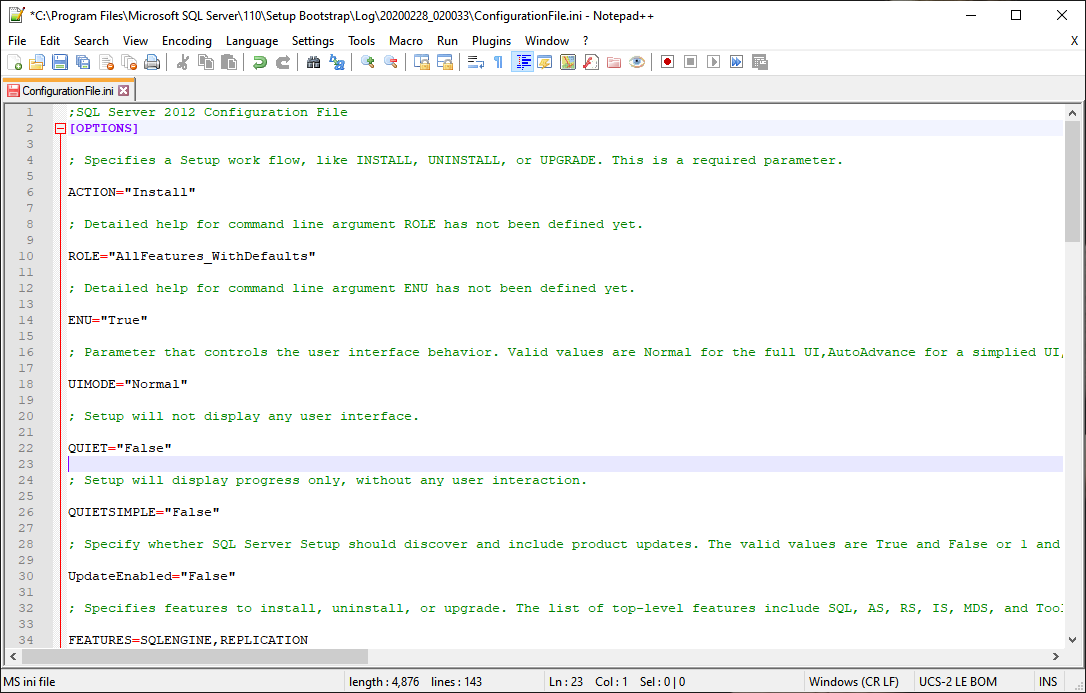Click the Close document toolbar icon
Image resolution: width=1086 pixels, height=693 pixels.
point(106,62)
